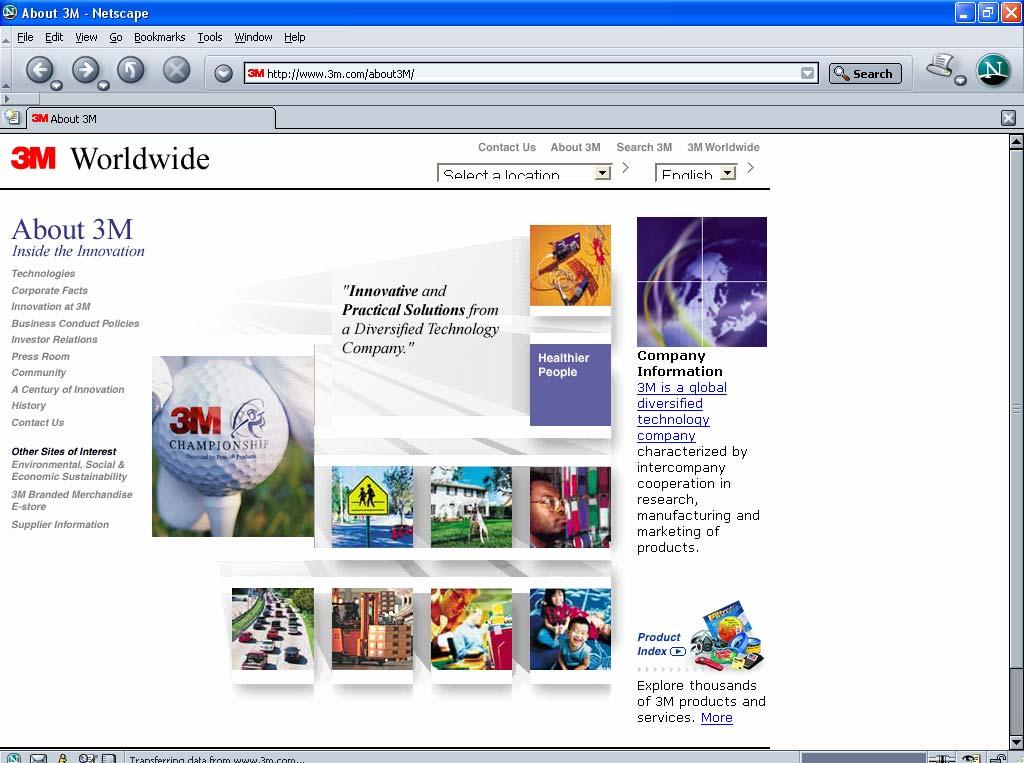The image size is (1024, 763).
Task: Click the go arrow after the language dropdown
Action: [750, 168]
